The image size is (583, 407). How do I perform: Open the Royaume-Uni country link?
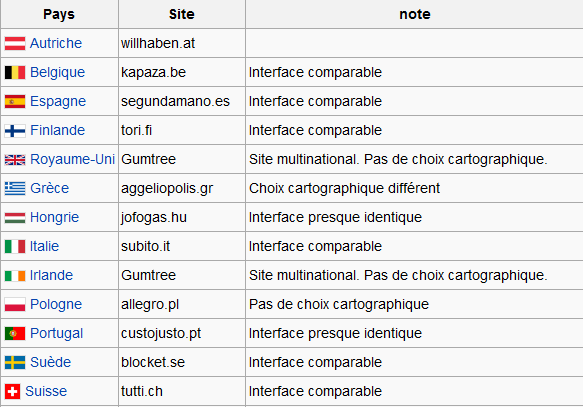[x=73, y=159]
